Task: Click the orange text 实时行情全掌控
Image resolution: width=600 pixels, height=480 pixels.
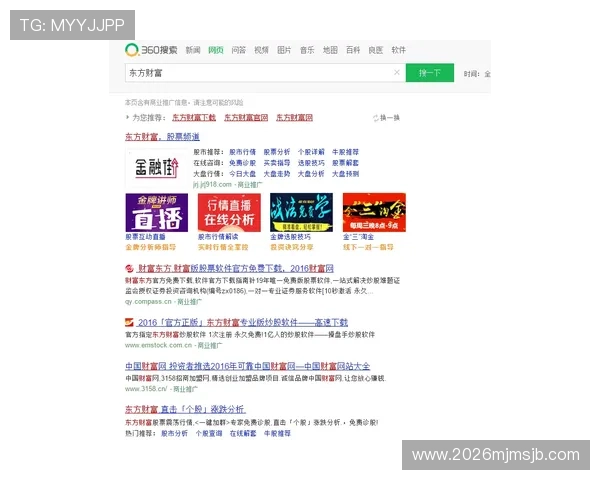Action: 223,247
